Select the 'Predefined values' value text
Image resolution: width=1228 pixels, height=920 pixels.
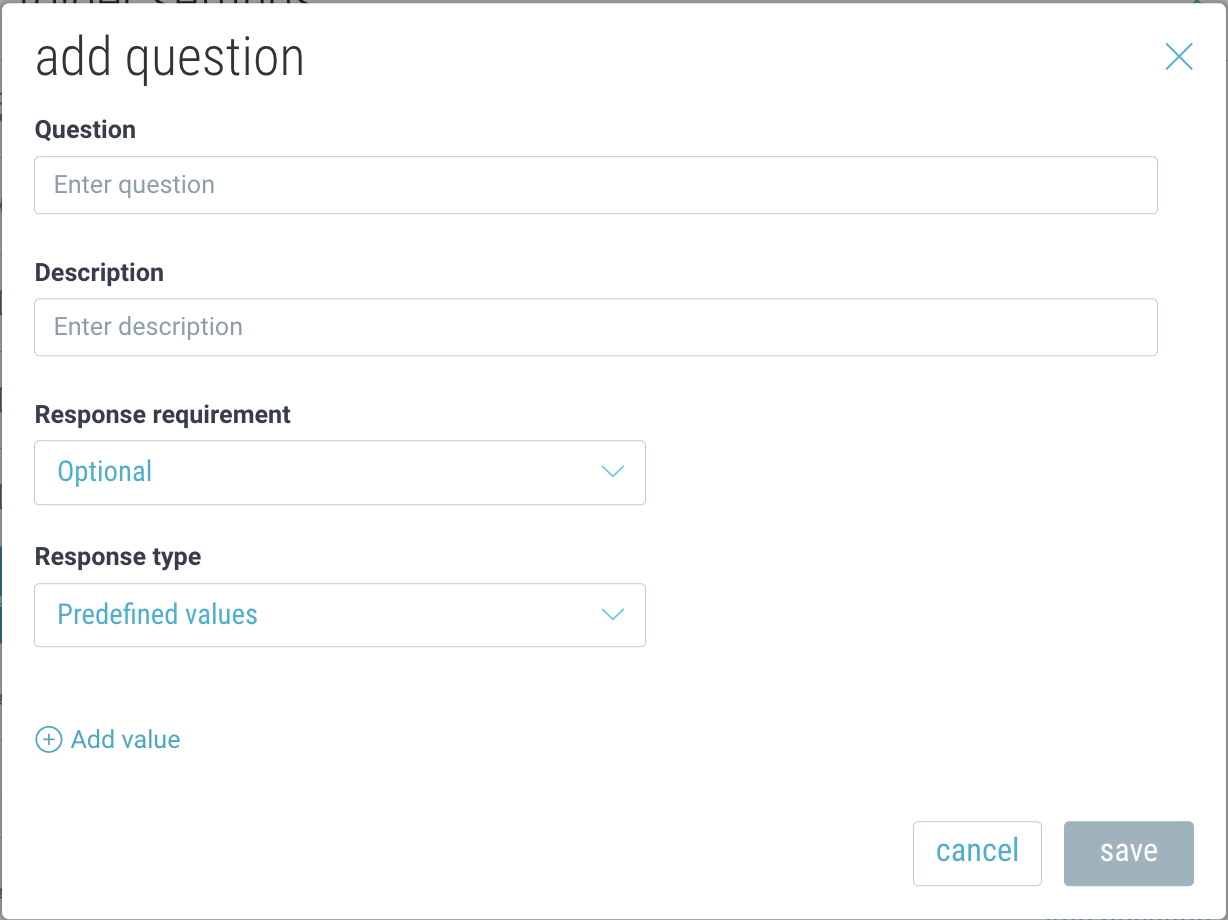tap(157, 614)
